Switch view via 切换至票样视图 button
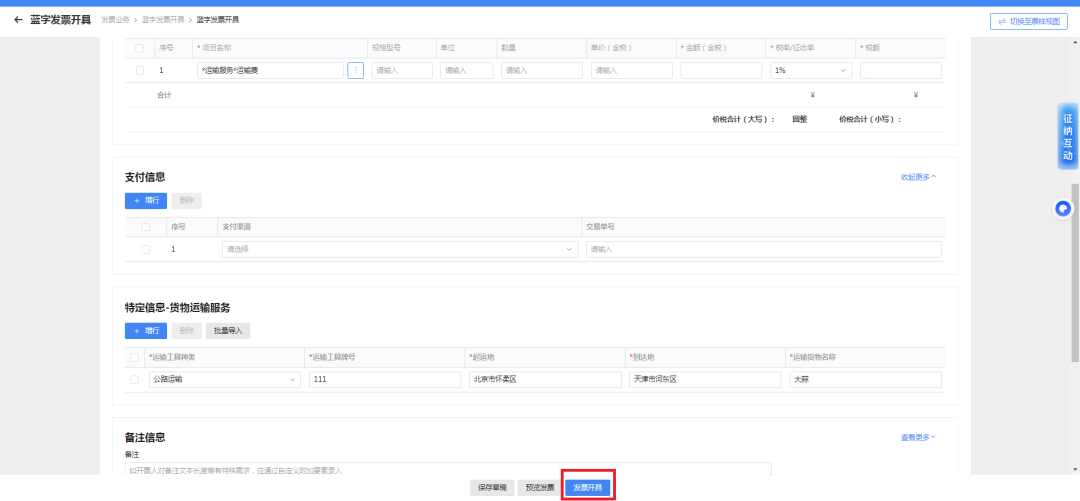1080x501 pixels. 1028,21
